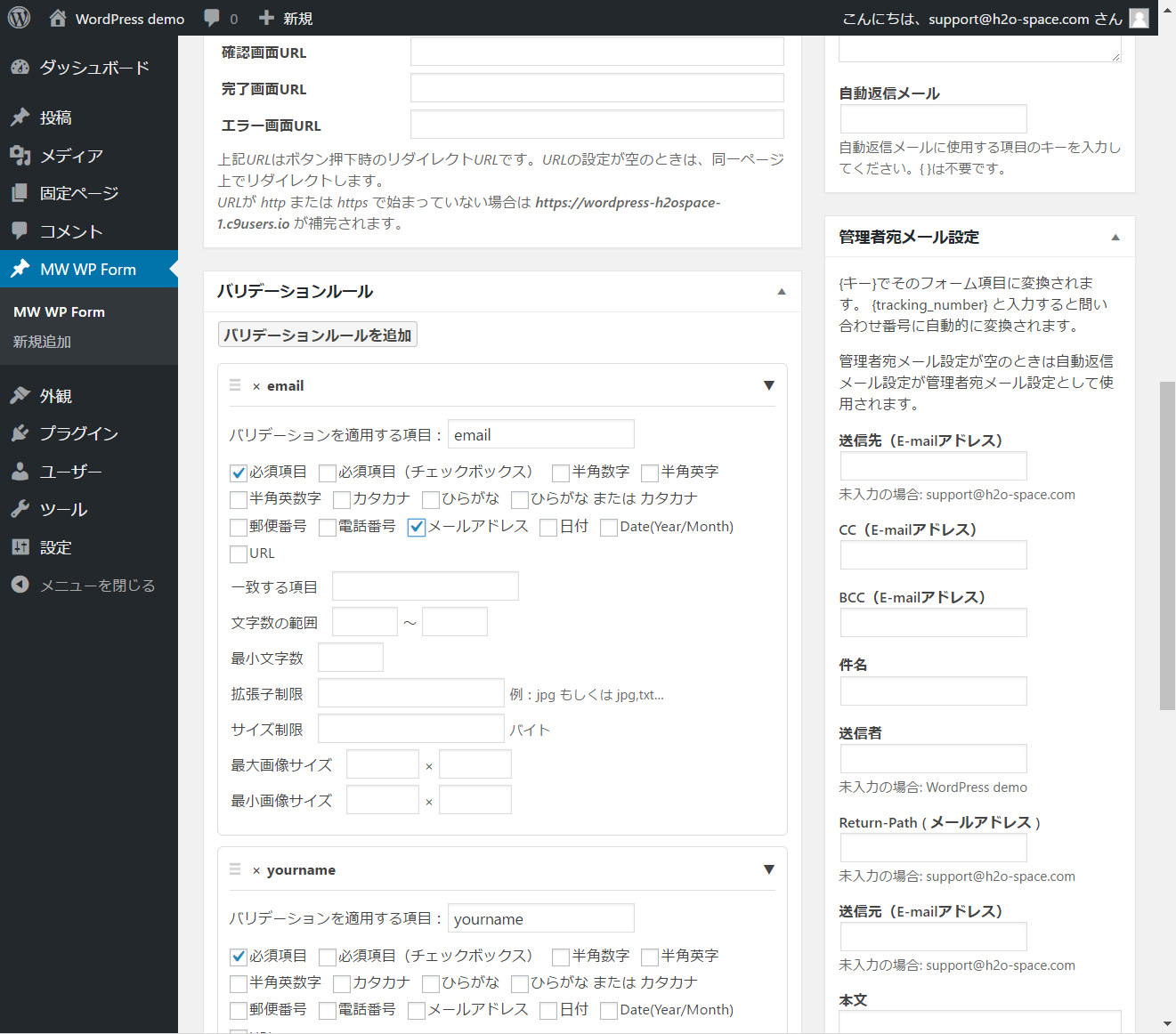Toggle 必須項目 checkbox in yourname rule
Viewport: 1176px width, 1034px height.
[239, 957]
